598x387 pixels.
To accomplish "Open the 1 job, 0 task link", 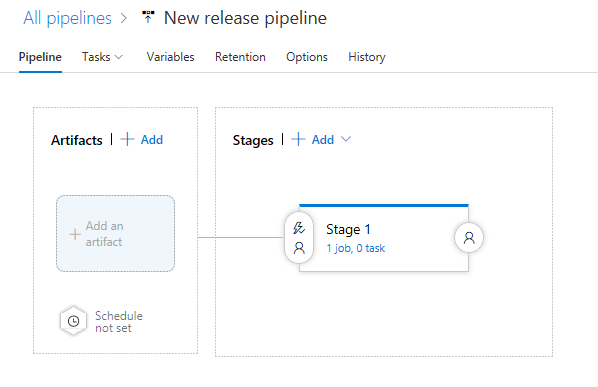I will 356,248.
